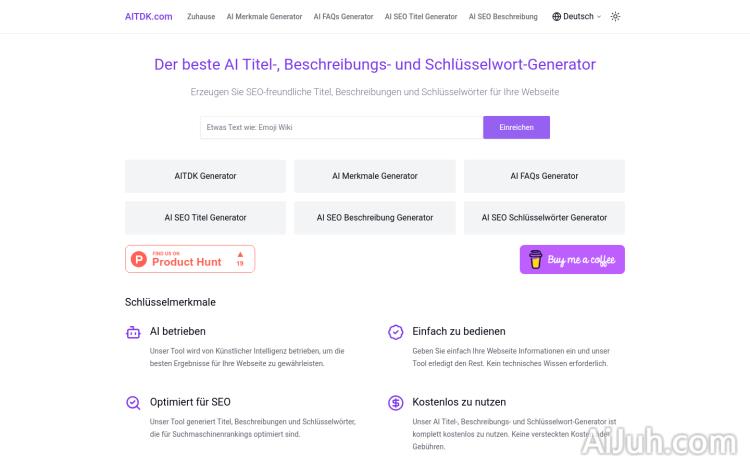Select the AITDK Generator card
Image resolution: width=750 pixels, height=468 pixels.
205,176
